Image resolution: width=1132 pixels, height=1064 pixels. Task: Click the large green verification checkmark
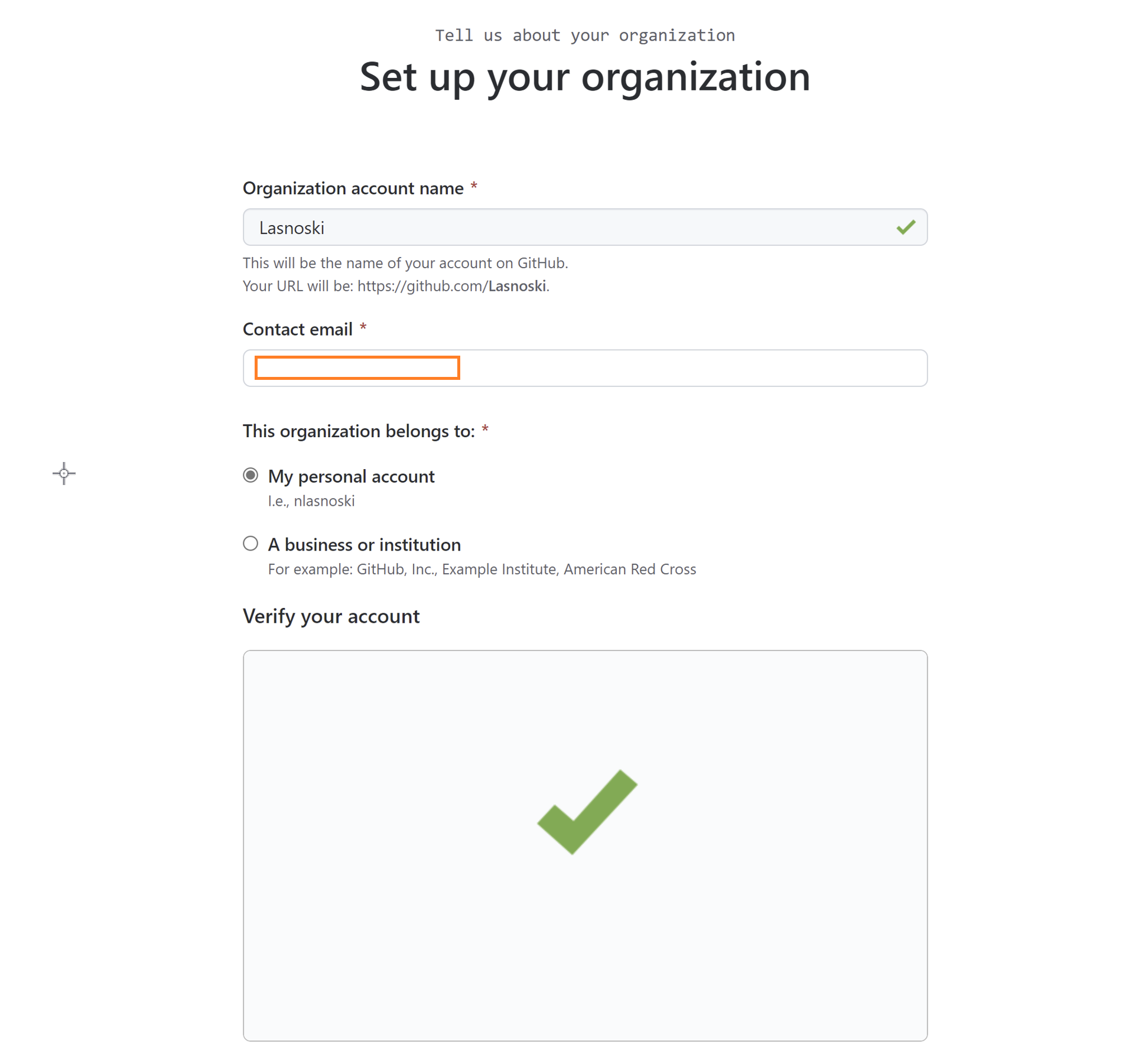(587, 811)
